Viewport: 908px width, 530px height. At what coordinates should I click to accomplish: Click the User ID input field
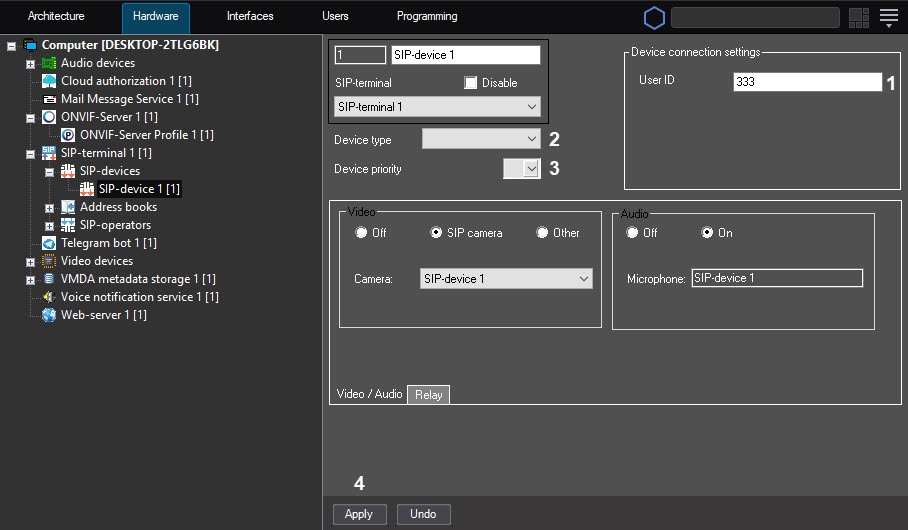(806, 82)
